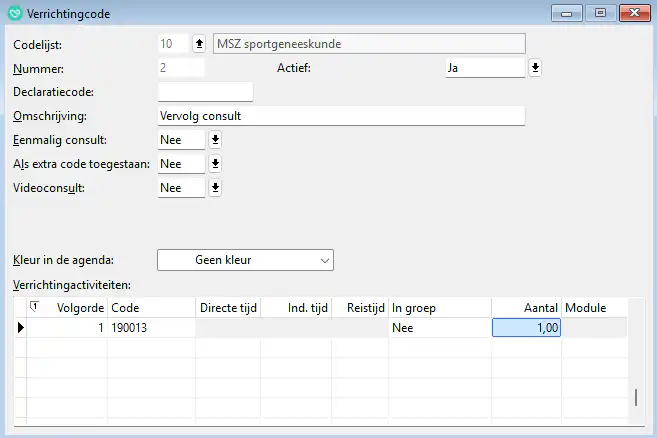Image resolution: width=657 pixels, height=438 pixels.
Task: Minimize the Verrichtingcode window
Action: tap(566, 13)
